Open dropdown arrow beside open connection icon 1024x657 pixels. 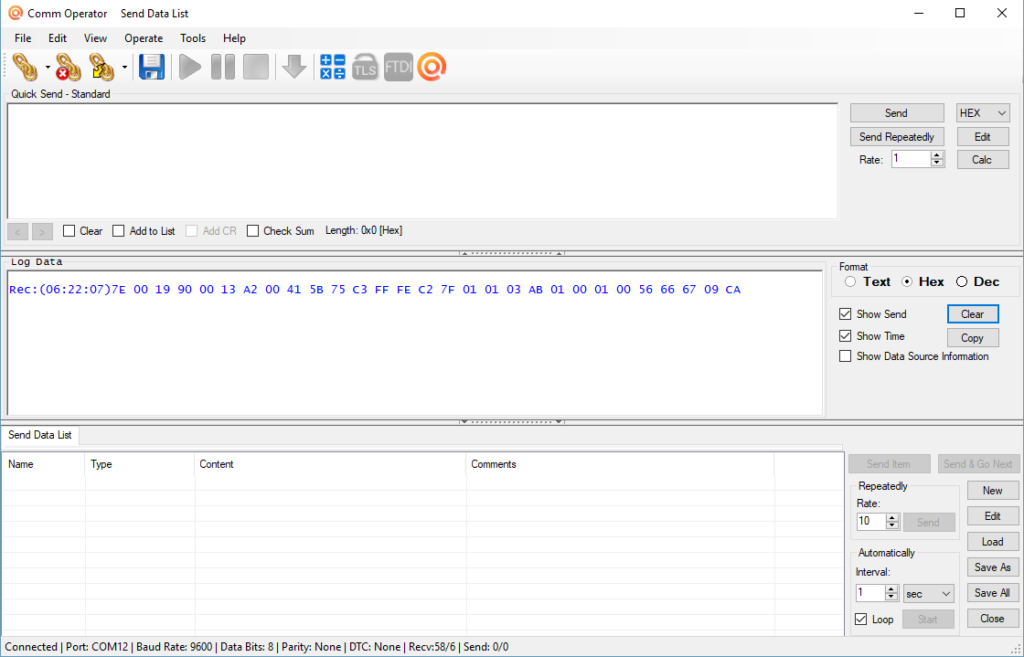[47, 68]
